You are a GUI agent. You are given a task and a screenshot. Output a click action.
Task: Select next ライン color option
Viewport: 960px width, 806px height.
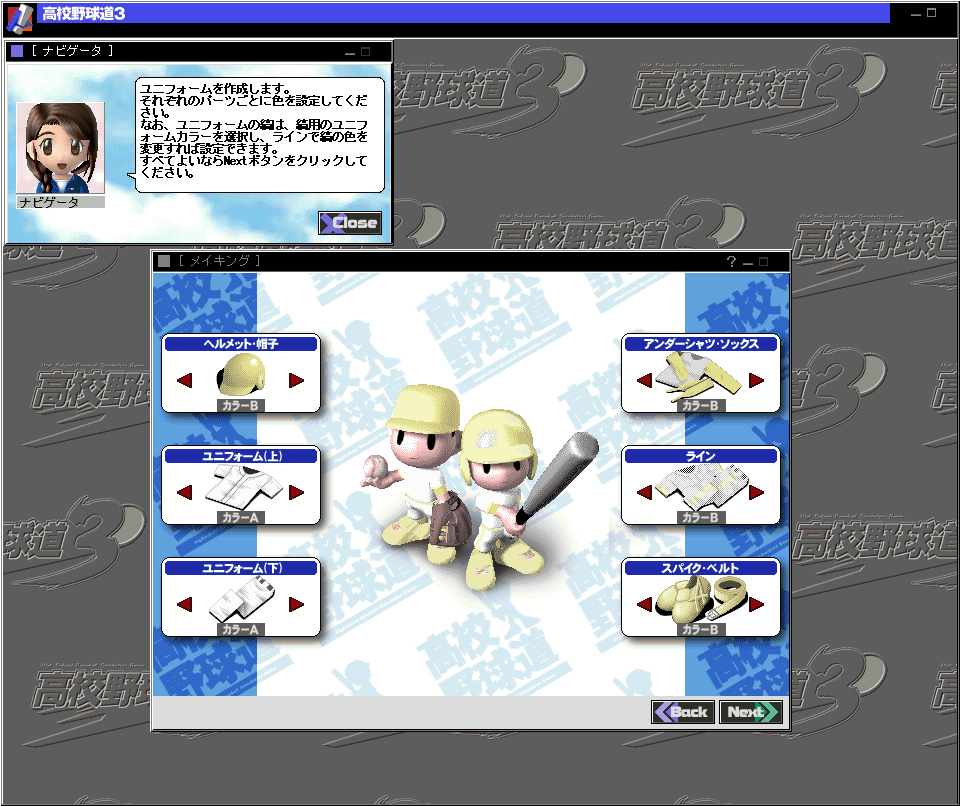click(x=757, y=492)
